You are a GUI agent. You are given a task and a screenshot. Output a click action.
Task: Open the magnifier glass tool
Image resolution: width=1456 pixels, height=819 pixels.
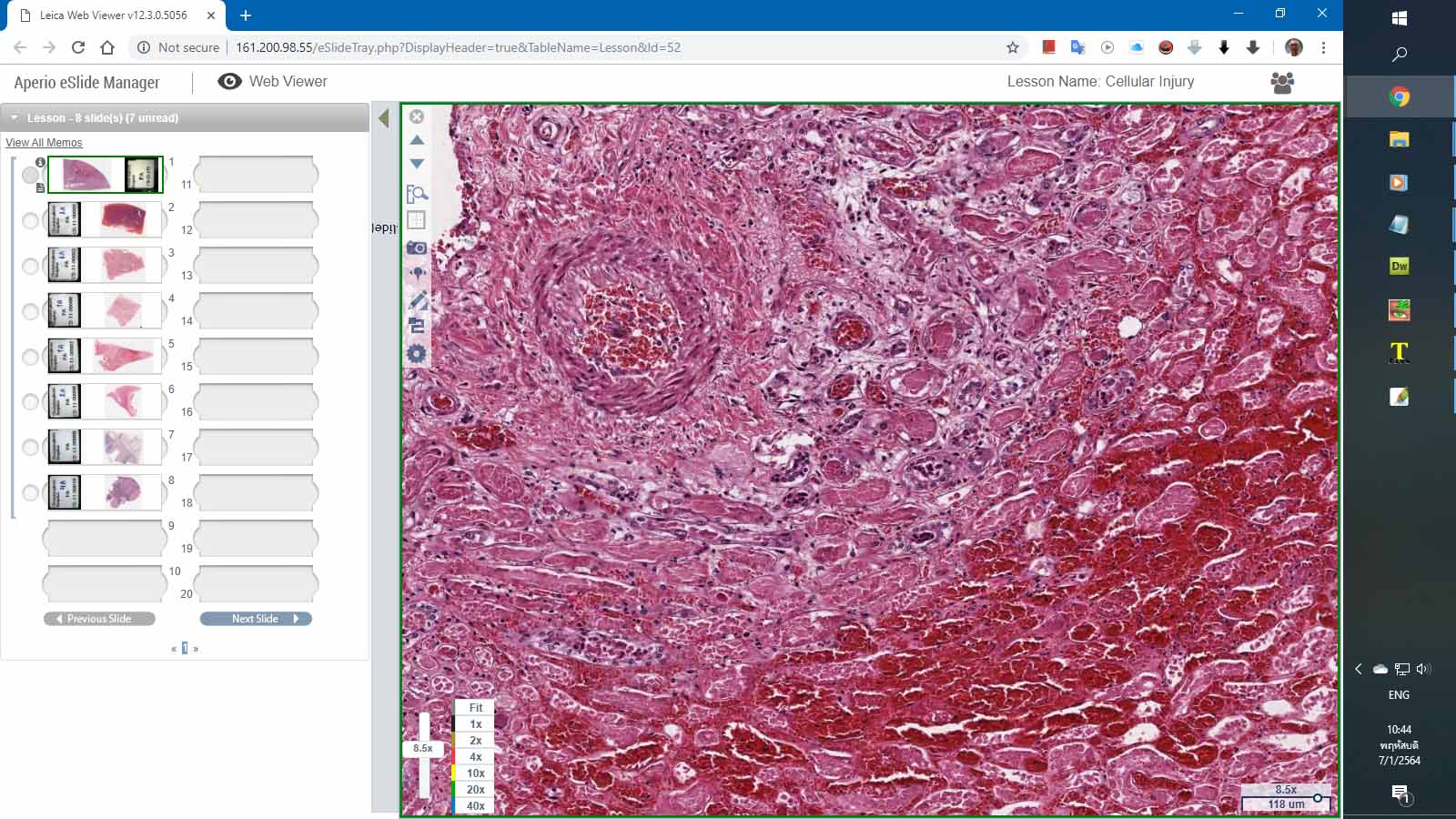coord(417,193)
